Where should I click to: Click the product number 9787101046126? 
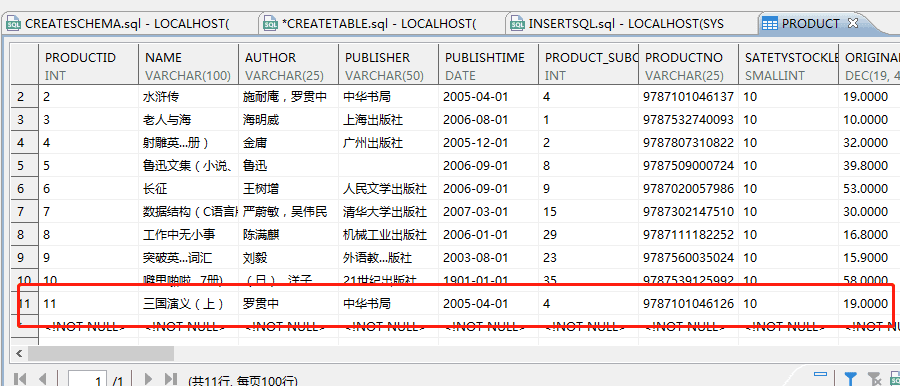(688, 303)
